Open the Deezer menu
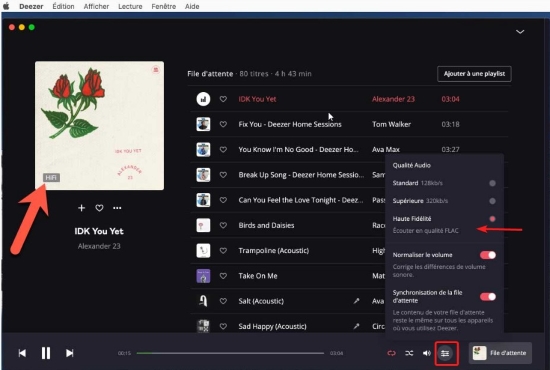The height and width of the screenshot is (370, 550). click(31, 6)
